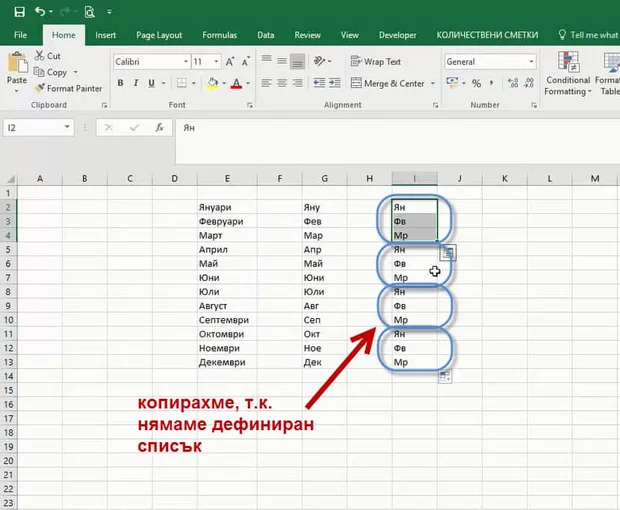Open the File tab
The width and height of the screenshot is (620, 510).
[x=20, y=35]
